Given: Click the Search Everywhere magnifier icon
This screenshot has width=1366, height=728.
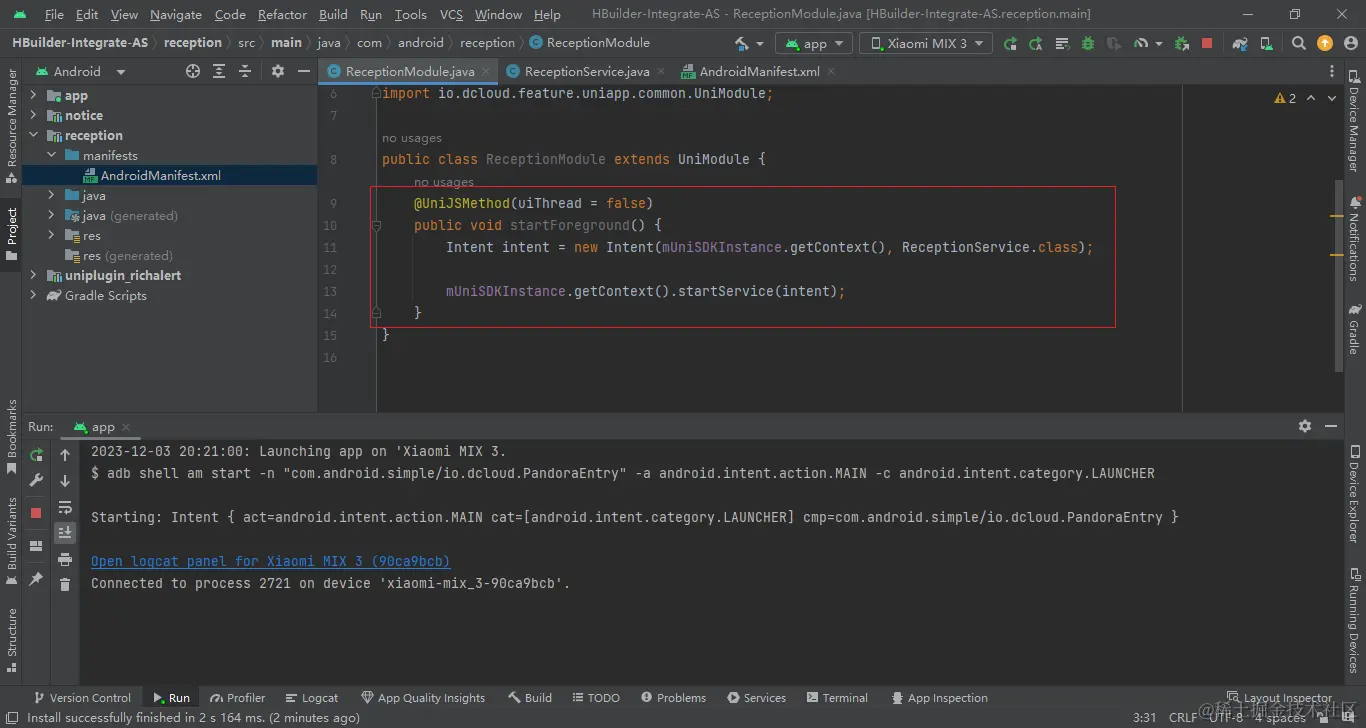Looking at the screenshot, I should 1299,43.
